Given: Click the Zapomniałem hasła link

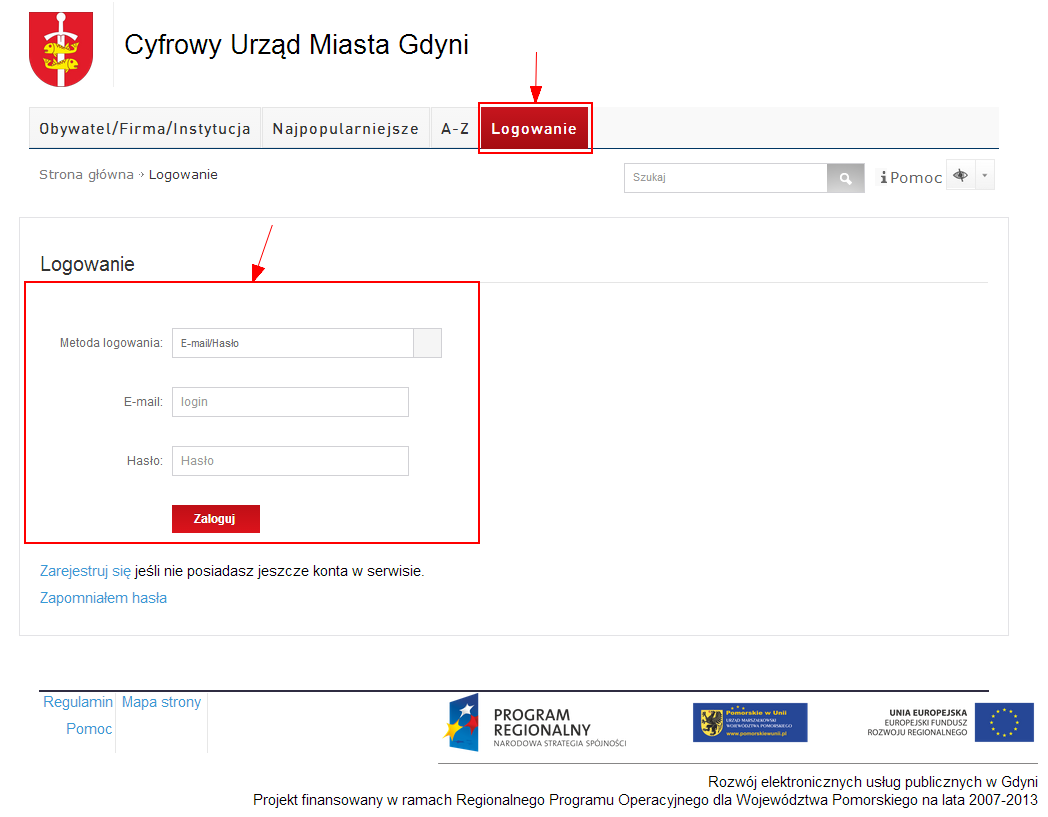Looking at the screenshot, I should pyautogui.click(x=103, y=598).
